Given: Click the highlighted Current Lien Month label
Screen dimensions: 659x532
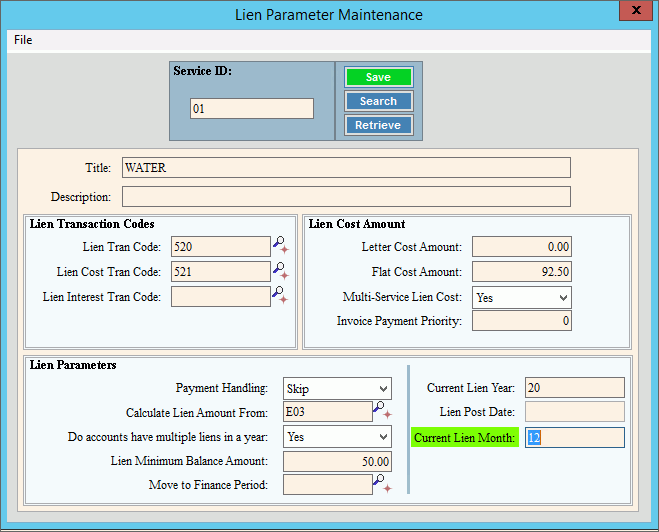Looking at the screenshot, I should (464, 437).
